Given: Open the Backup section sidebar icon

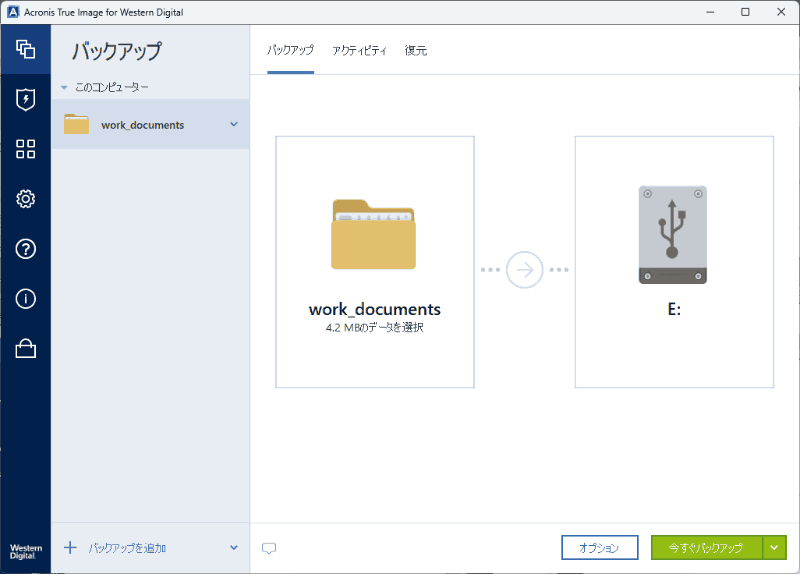Looking at the screenshot, I should click(26, 49).
